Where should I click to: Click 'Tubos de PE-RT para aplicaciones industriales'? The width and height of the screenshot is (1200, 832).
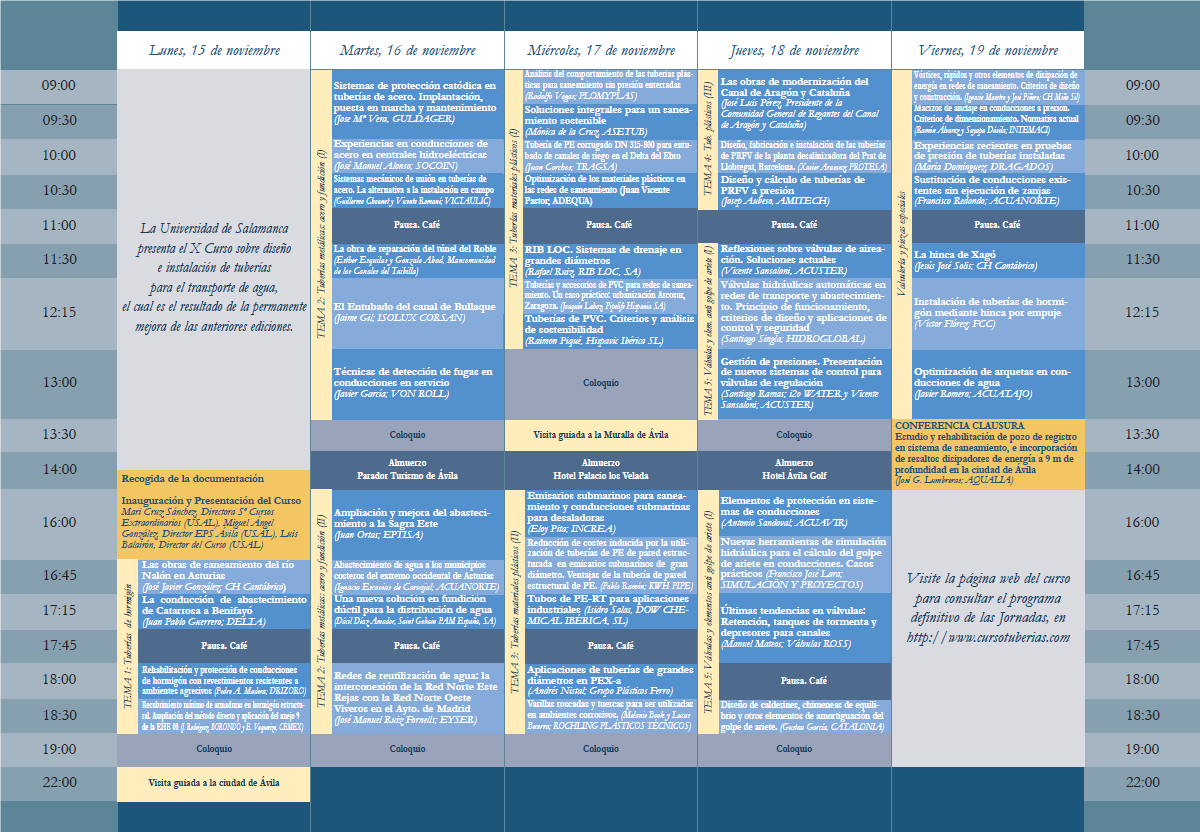click(x=610, y=612)
